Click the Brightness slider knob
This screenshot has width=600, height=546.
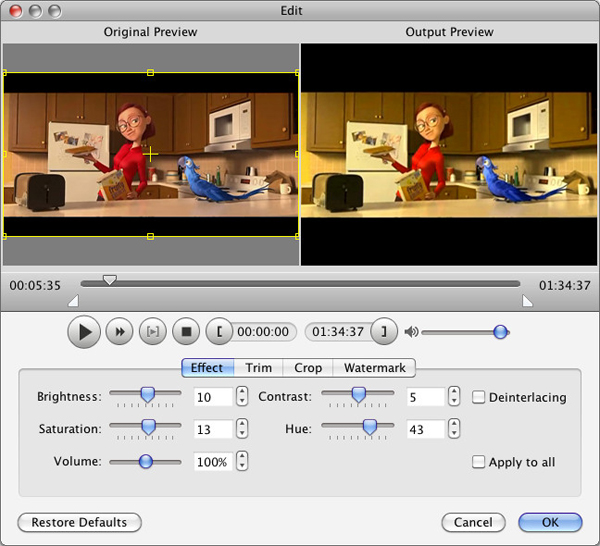click(x=148, y=394)
